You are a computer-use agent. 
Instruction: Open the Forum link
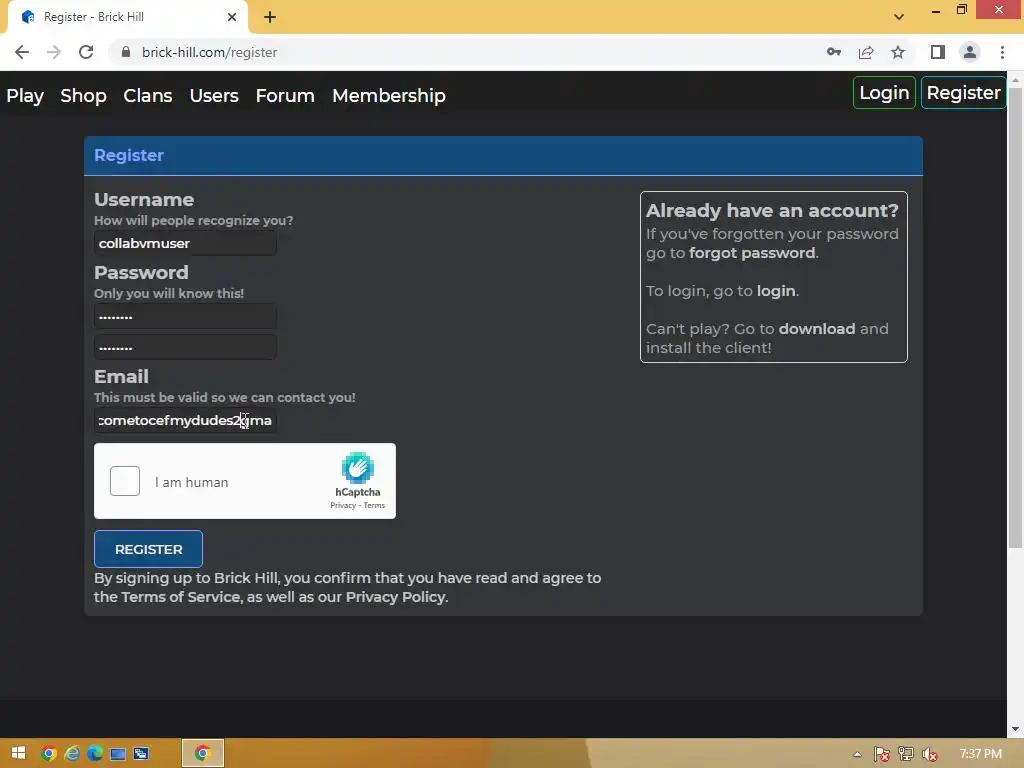[x=285, y=95]
